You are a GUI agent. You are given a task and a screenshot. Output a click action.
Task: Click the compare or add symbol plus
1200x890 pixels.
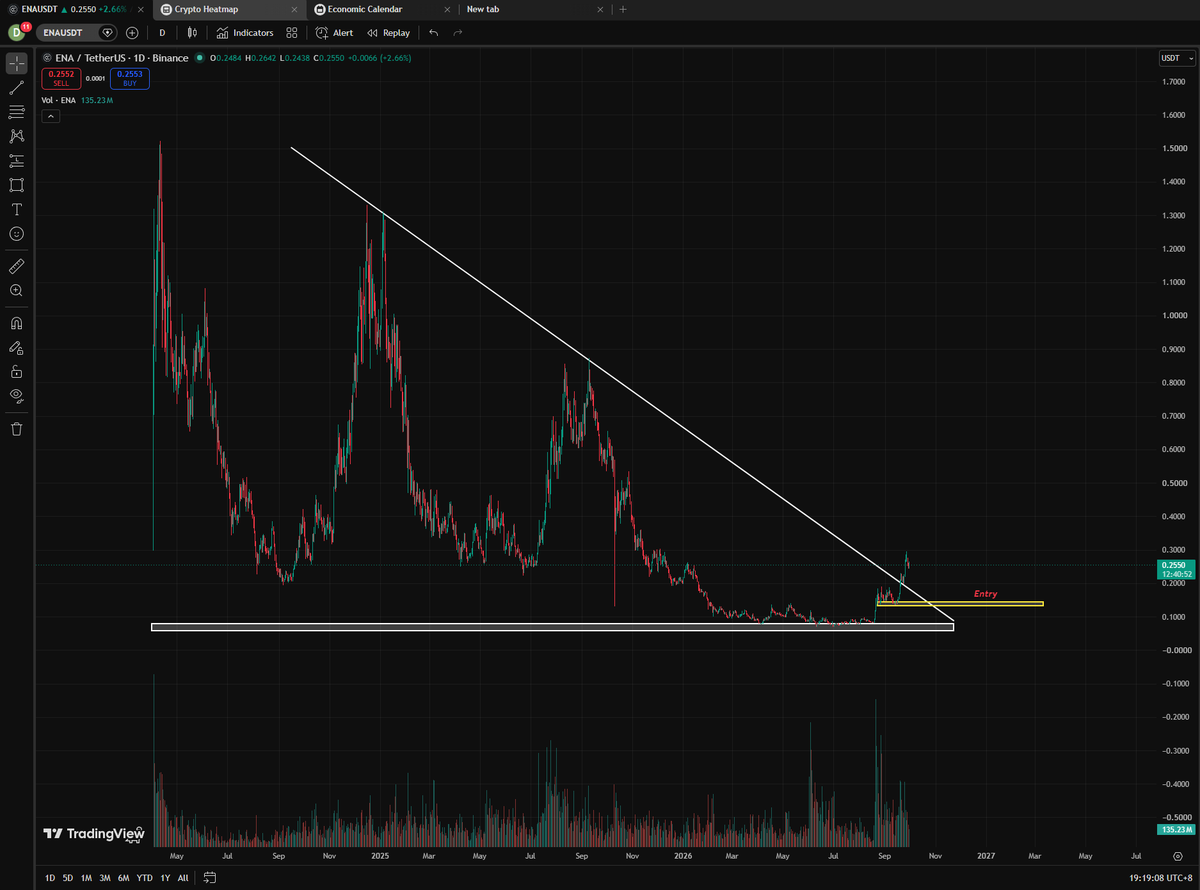[132, 33]
